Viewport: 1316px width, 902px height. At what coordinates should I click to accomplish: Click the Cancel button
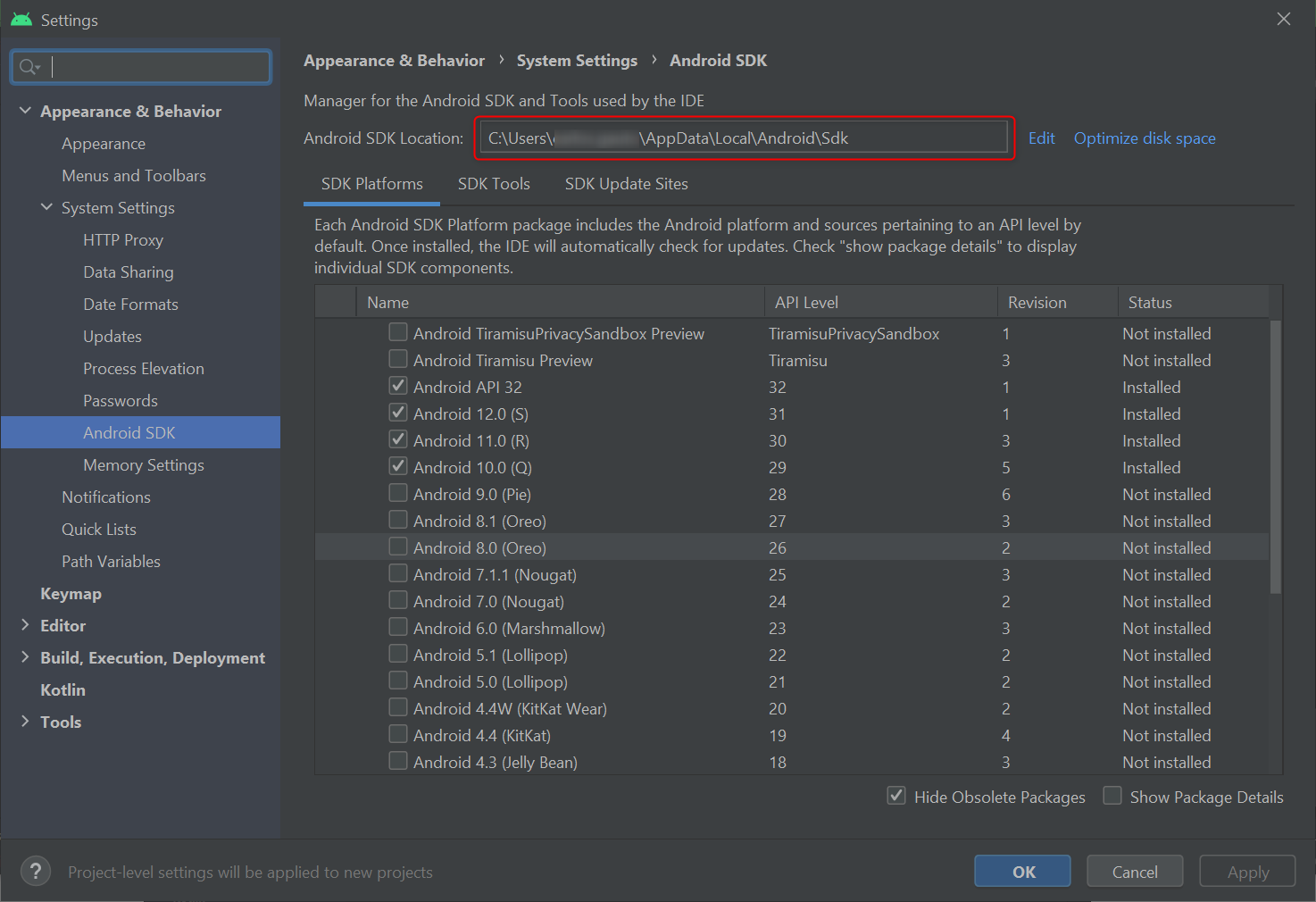(x=1135, y=872)
